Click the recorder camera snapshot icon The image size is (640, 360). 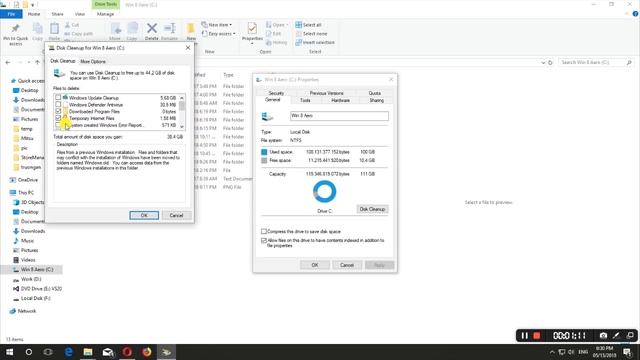(x=603, y=336)
